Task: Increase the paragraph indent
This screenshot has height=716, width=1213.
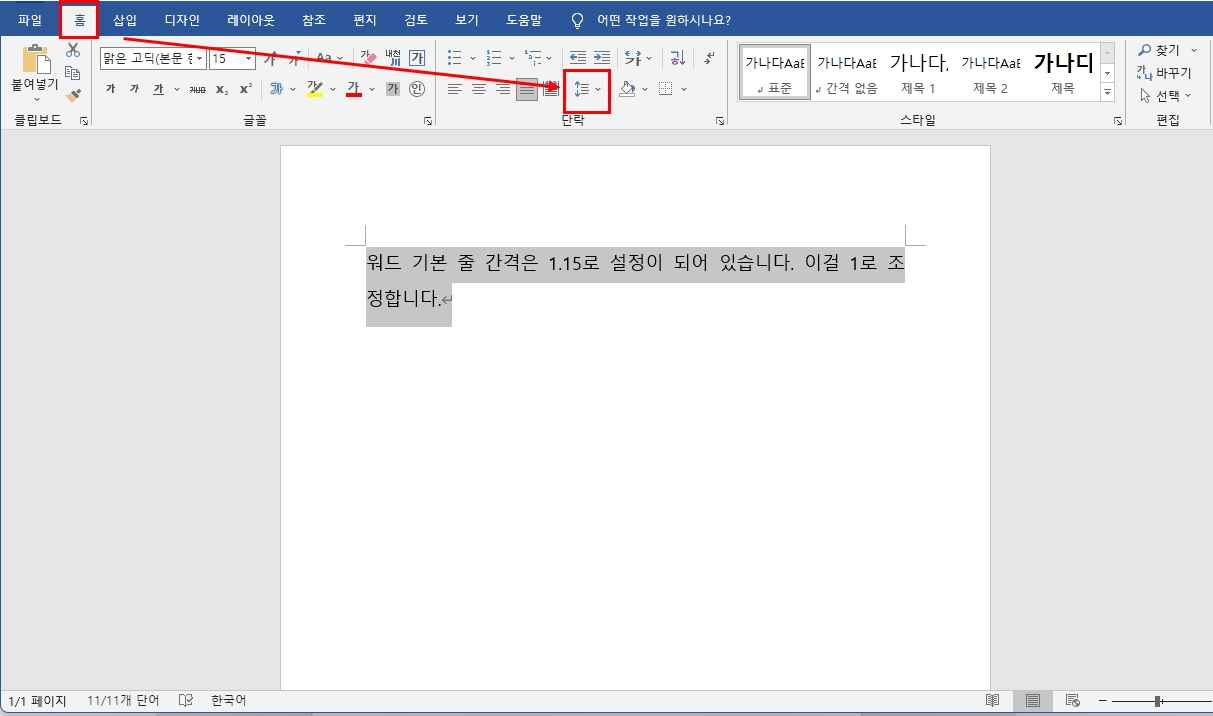Action: [x=602, y=57]
